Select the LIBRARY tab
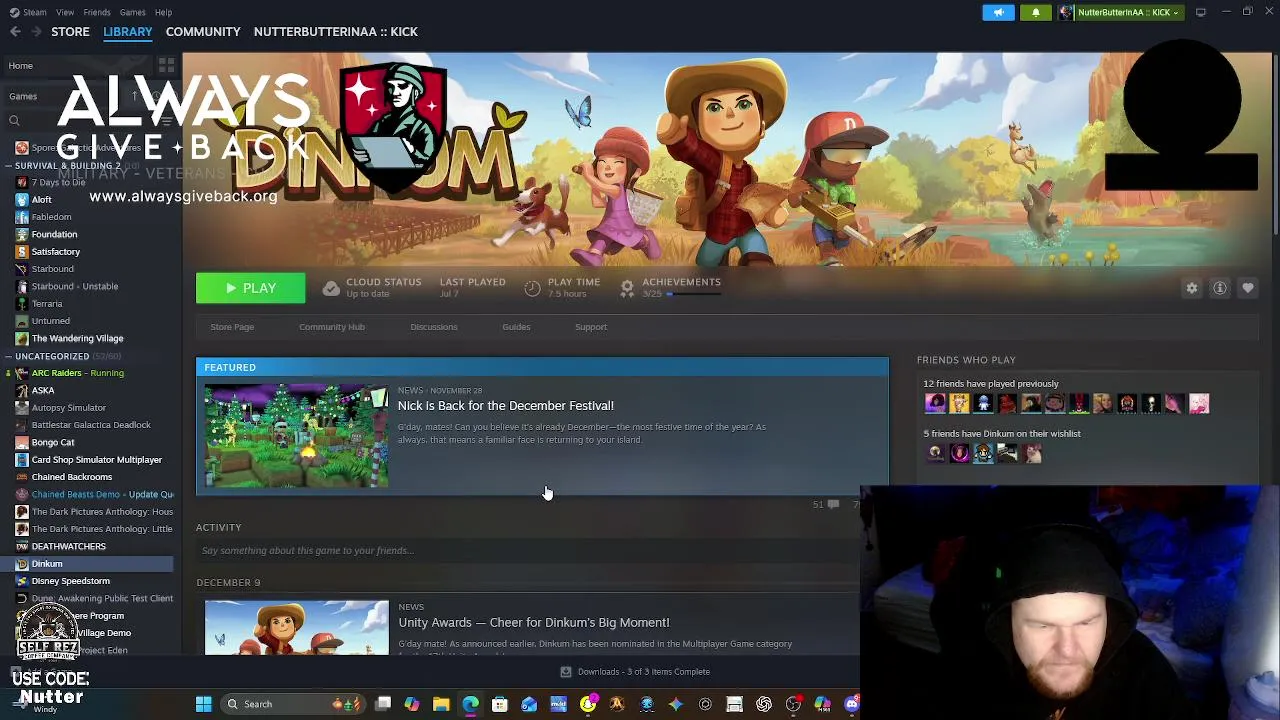This screenshot has width=1280, height=720. 128,32
